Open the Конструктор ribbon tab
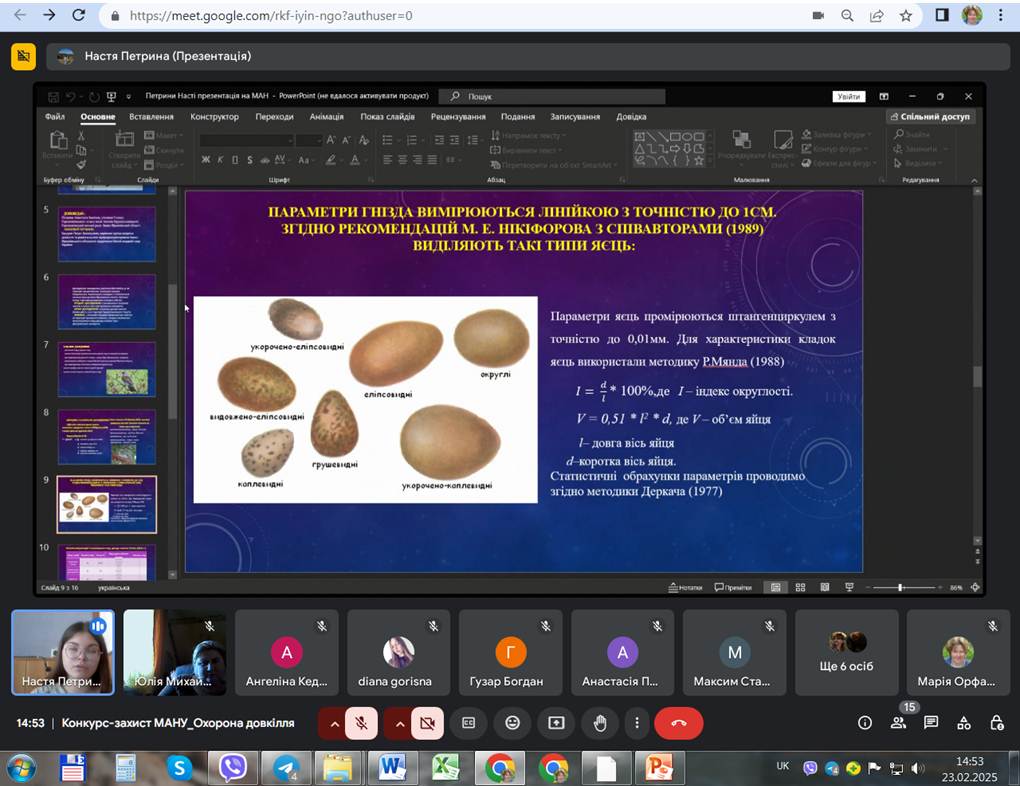The image size is (1020, 786). coord(214,117)
